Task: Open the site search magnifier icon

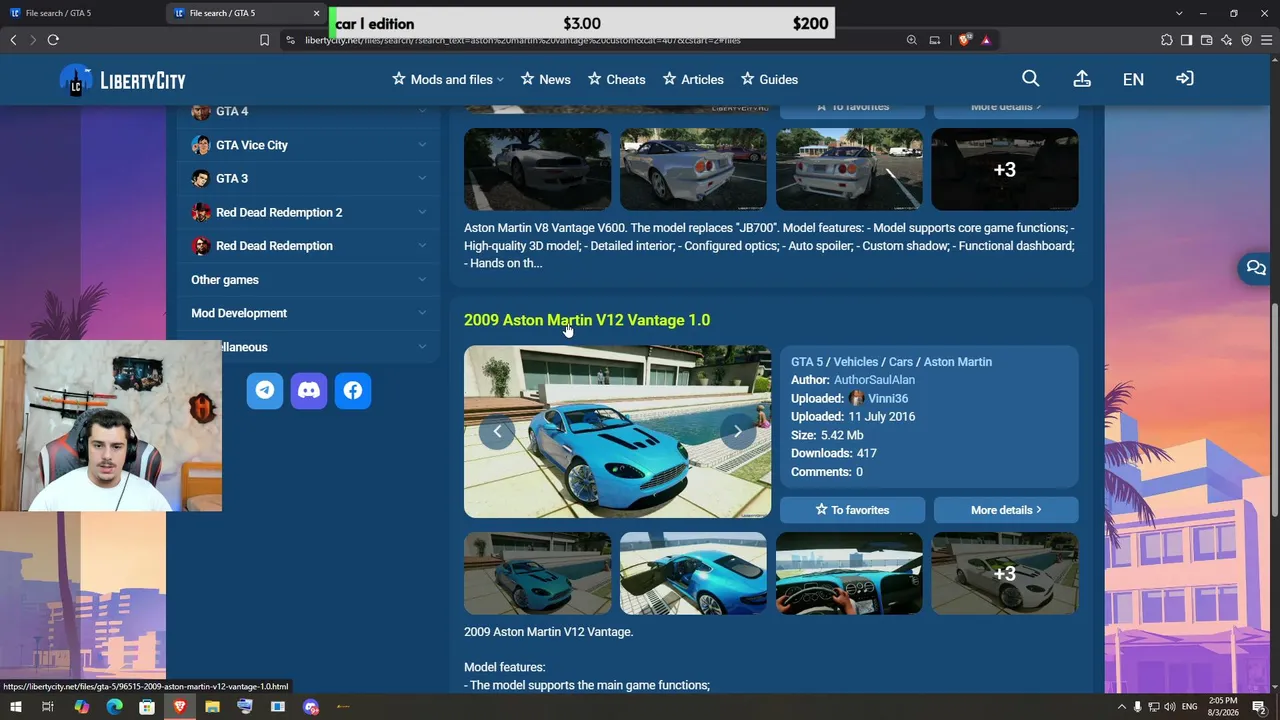Action: 1030,79
